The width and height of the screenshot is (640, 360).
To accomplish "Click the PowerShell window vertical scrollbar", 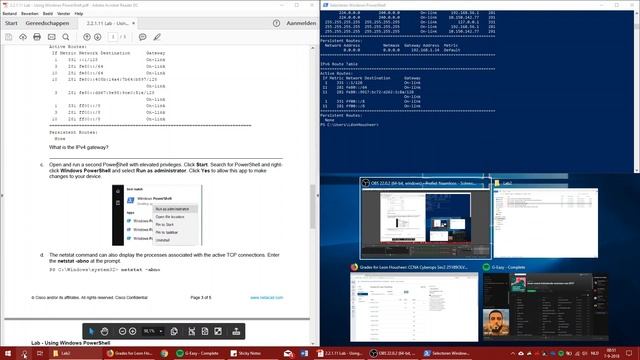I will click(637, 91).
